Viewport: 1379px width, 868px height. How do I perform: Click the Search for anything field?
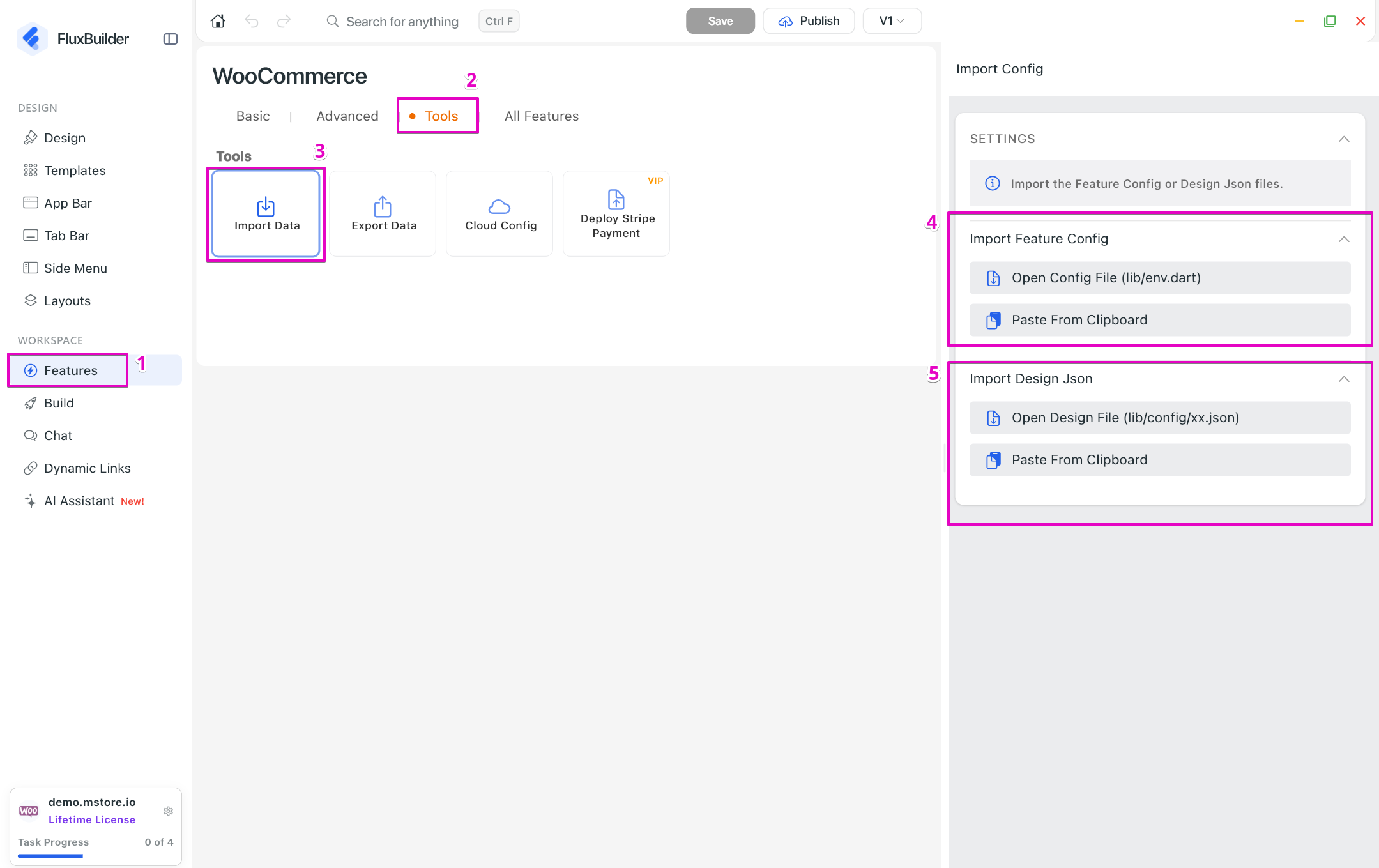coord(402,22)
